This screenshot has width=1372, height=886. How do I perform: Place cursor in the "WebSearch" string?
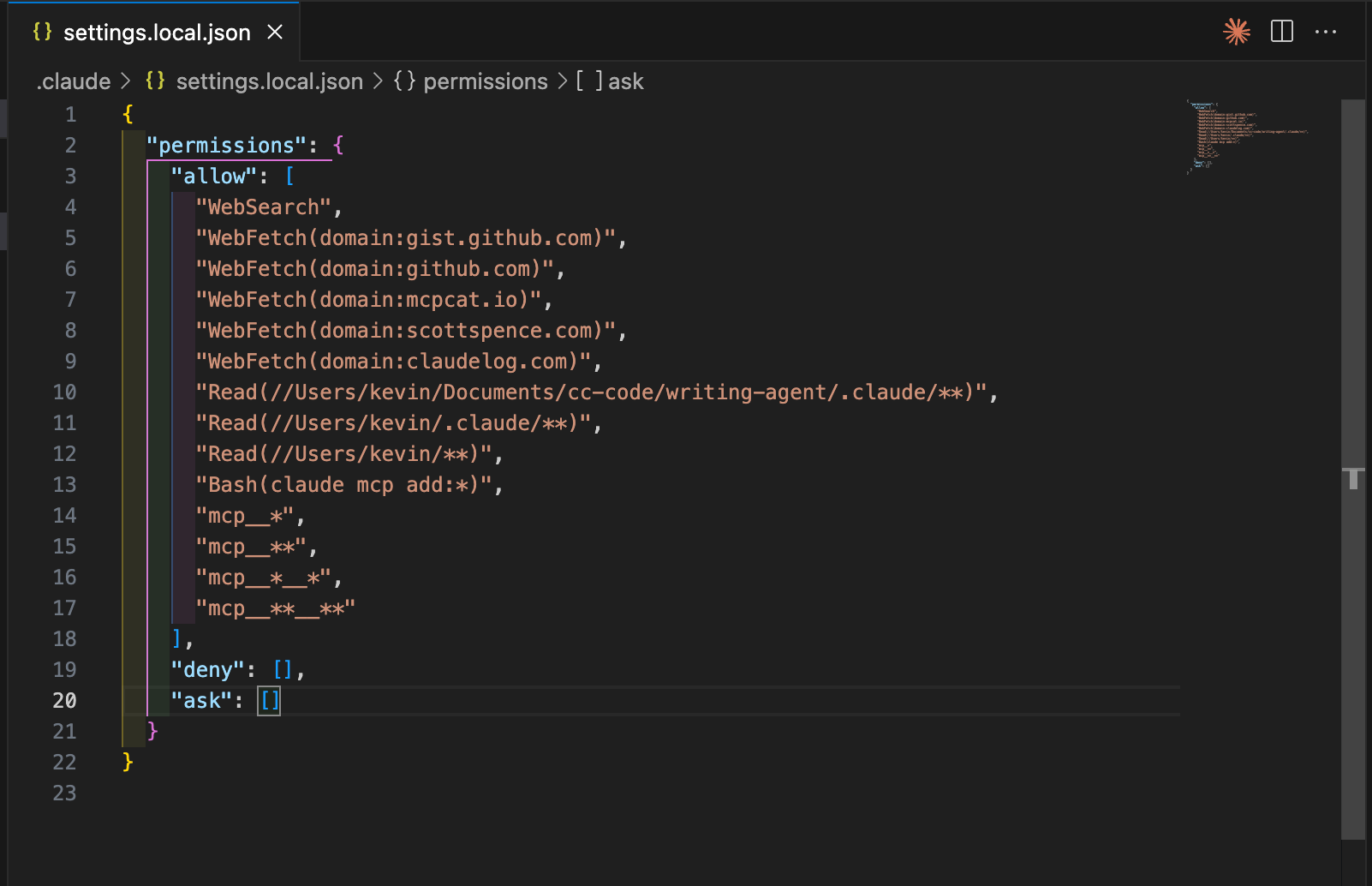pyautogui.click(x=264, y=207)
